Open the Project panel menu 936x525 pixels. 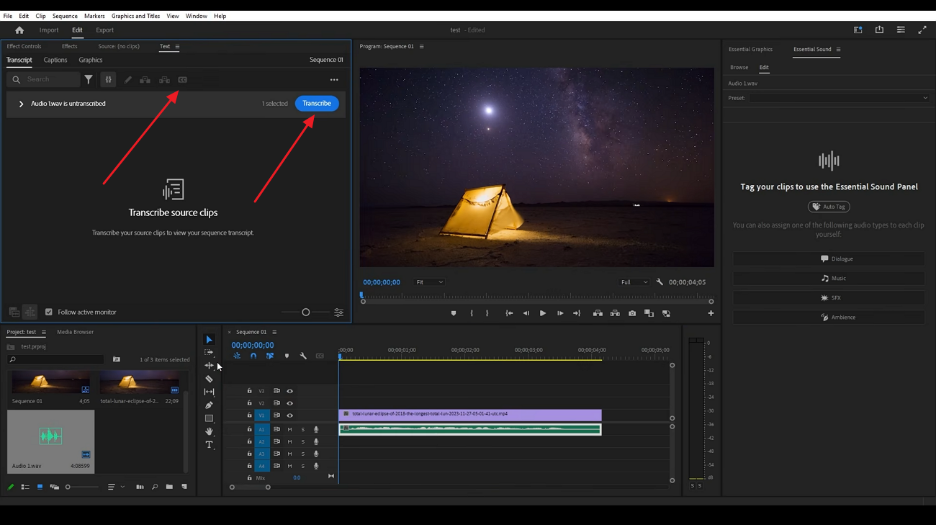(44, 332)
